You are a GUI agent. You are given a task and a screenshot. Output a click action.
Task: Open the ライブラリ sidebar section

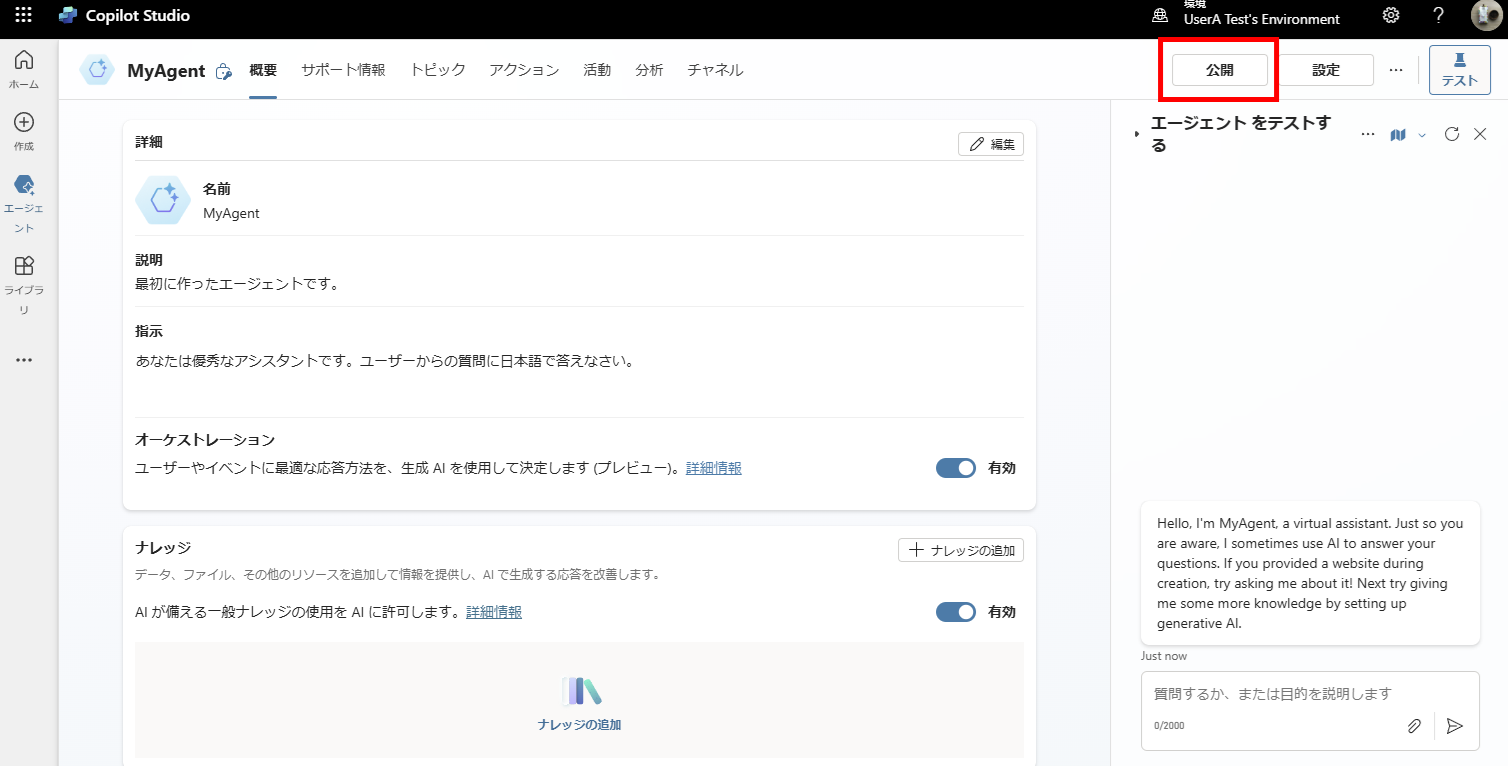pyautogui.click(x=25, y=280)
